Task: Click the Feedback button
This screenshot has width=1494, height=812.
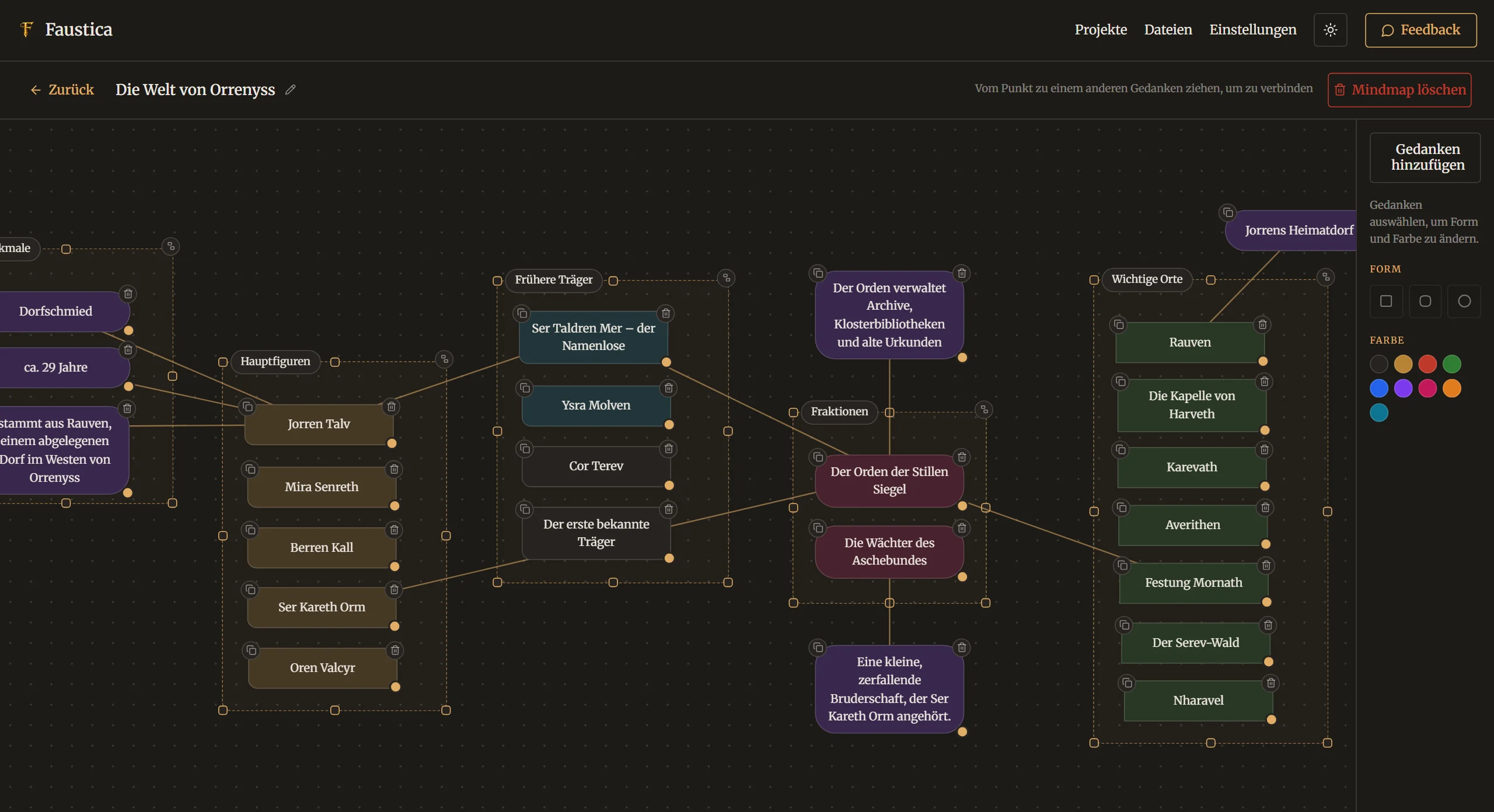Action: click(1420, 30)
